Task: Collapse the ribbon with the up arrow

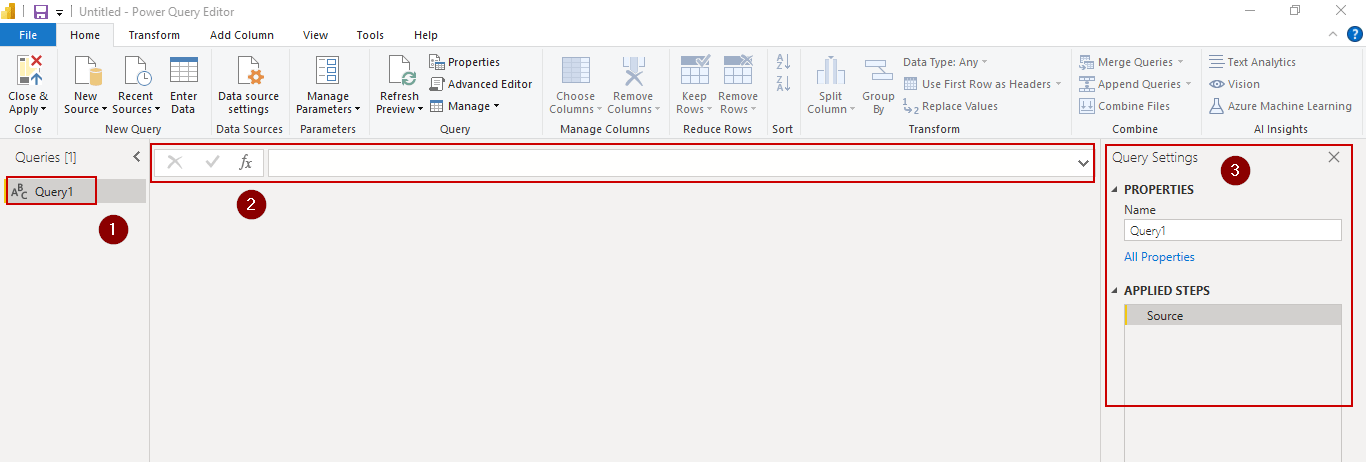Action: tap(1332, 34)
